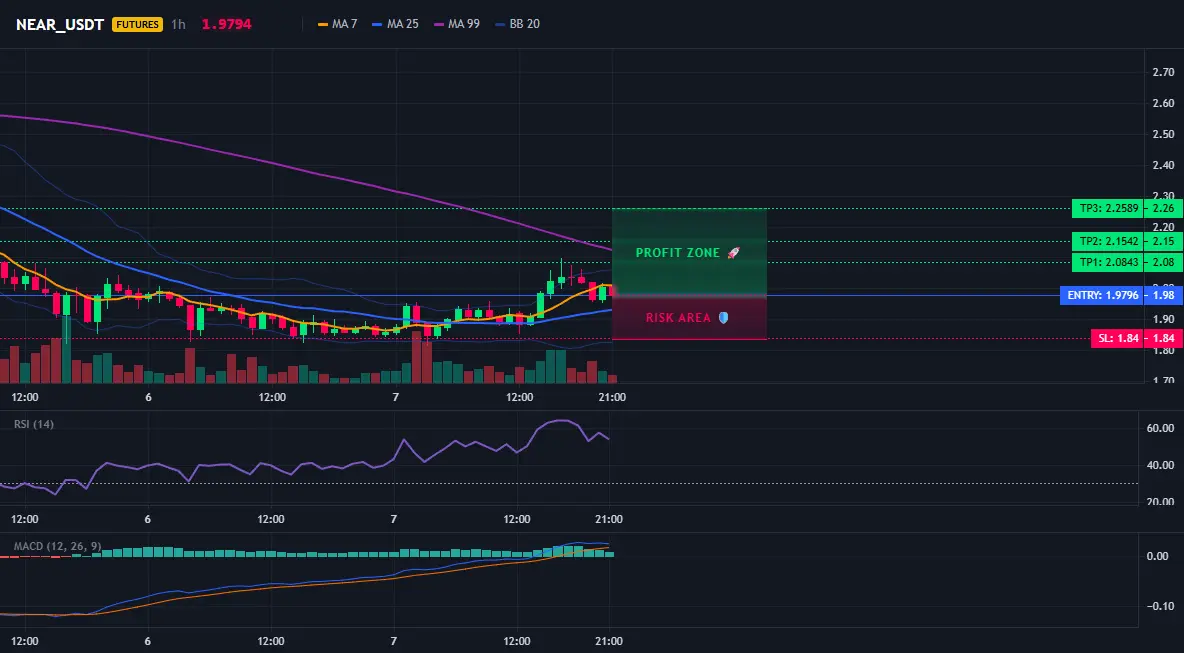Click the TP1: 2.0843 price label
Screen dimensions: 1184x653
(x=1109, y=263)
